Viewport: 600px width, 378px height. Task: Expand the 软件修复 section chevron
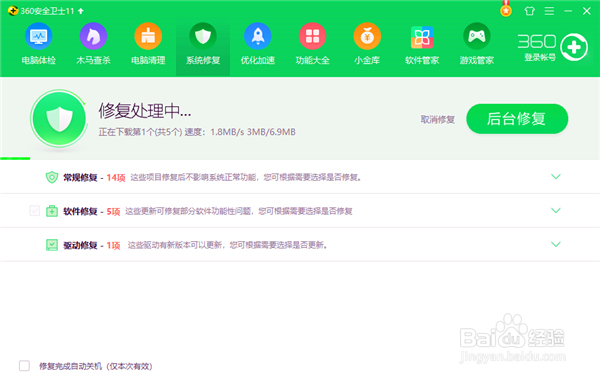click(x=556, y=210)
